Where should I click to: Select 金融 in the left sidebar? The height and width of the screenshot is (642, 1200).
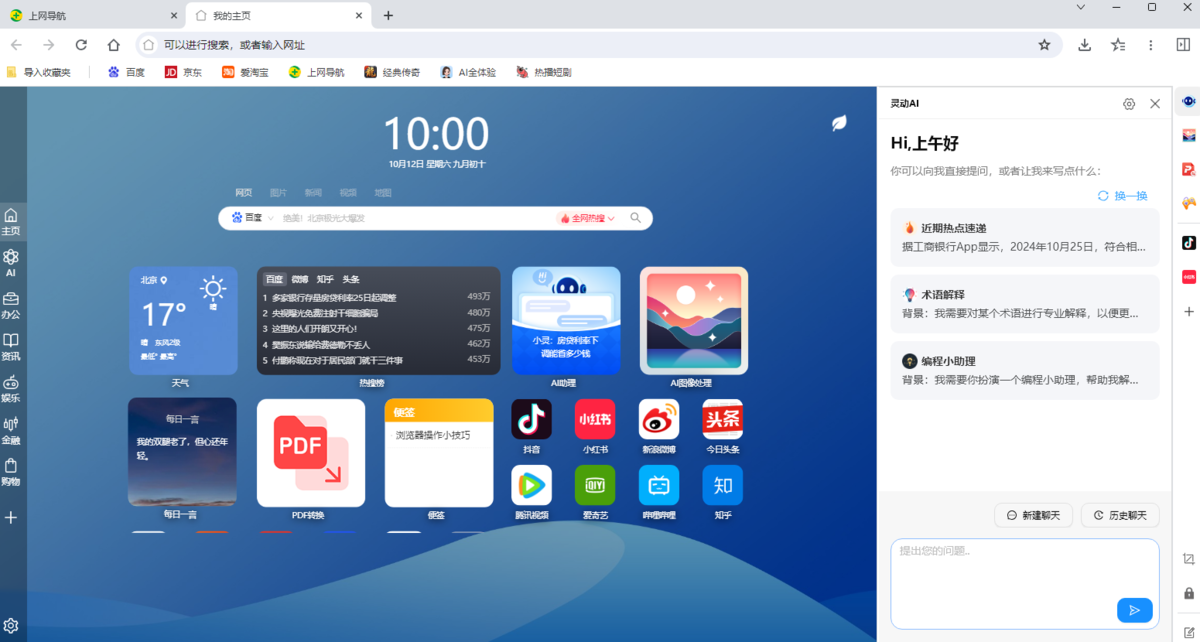11,431
